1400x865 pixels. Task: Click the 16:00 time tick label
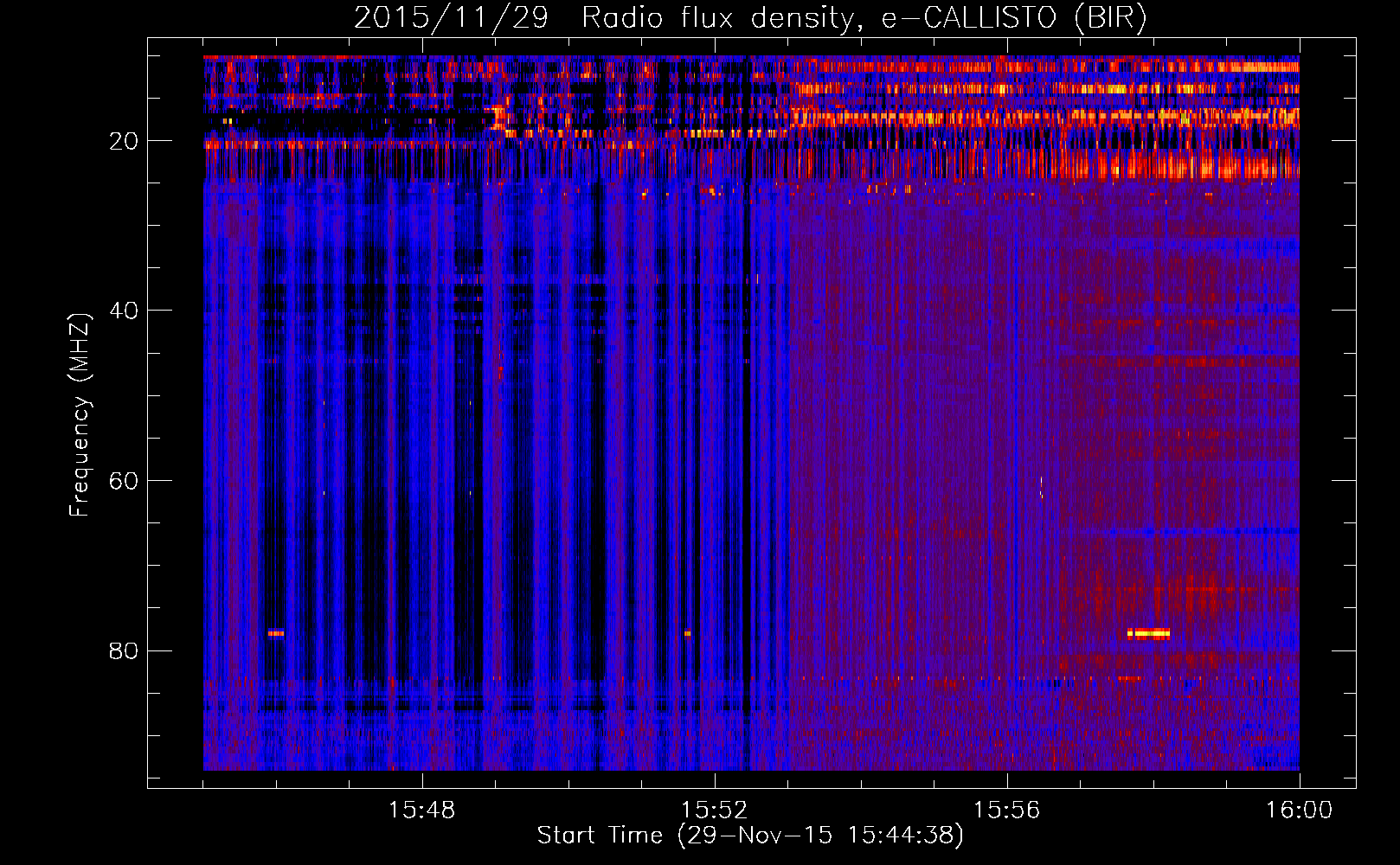tap(1300, 811)
